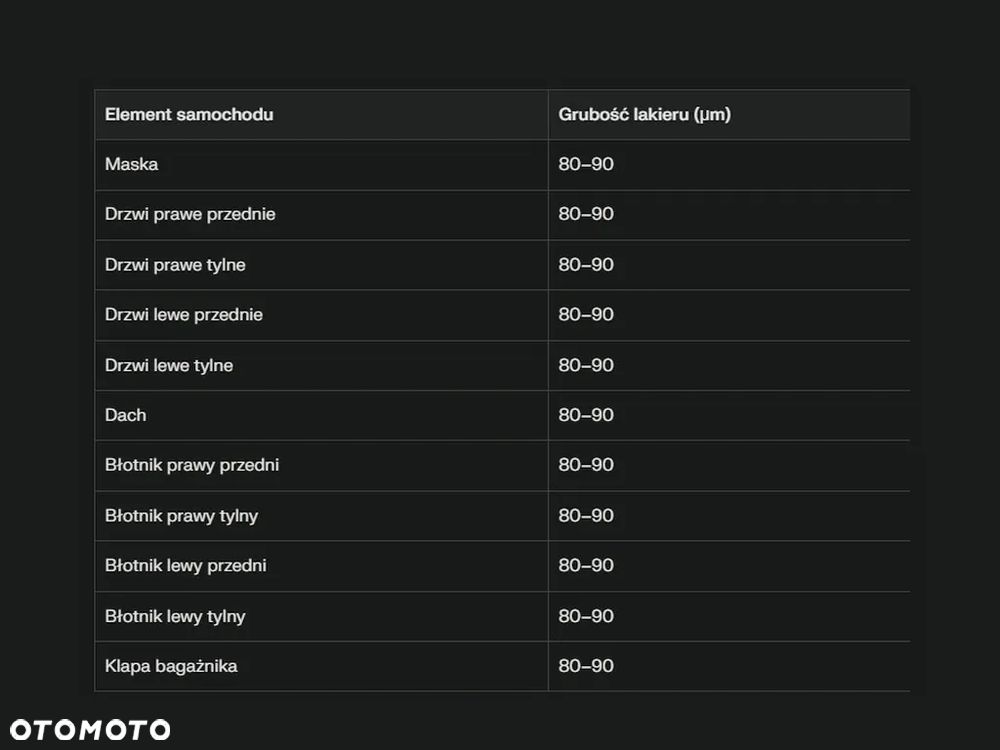Click the "Element samochodu" column header
1000x750 pixels.
click(189, 114)
